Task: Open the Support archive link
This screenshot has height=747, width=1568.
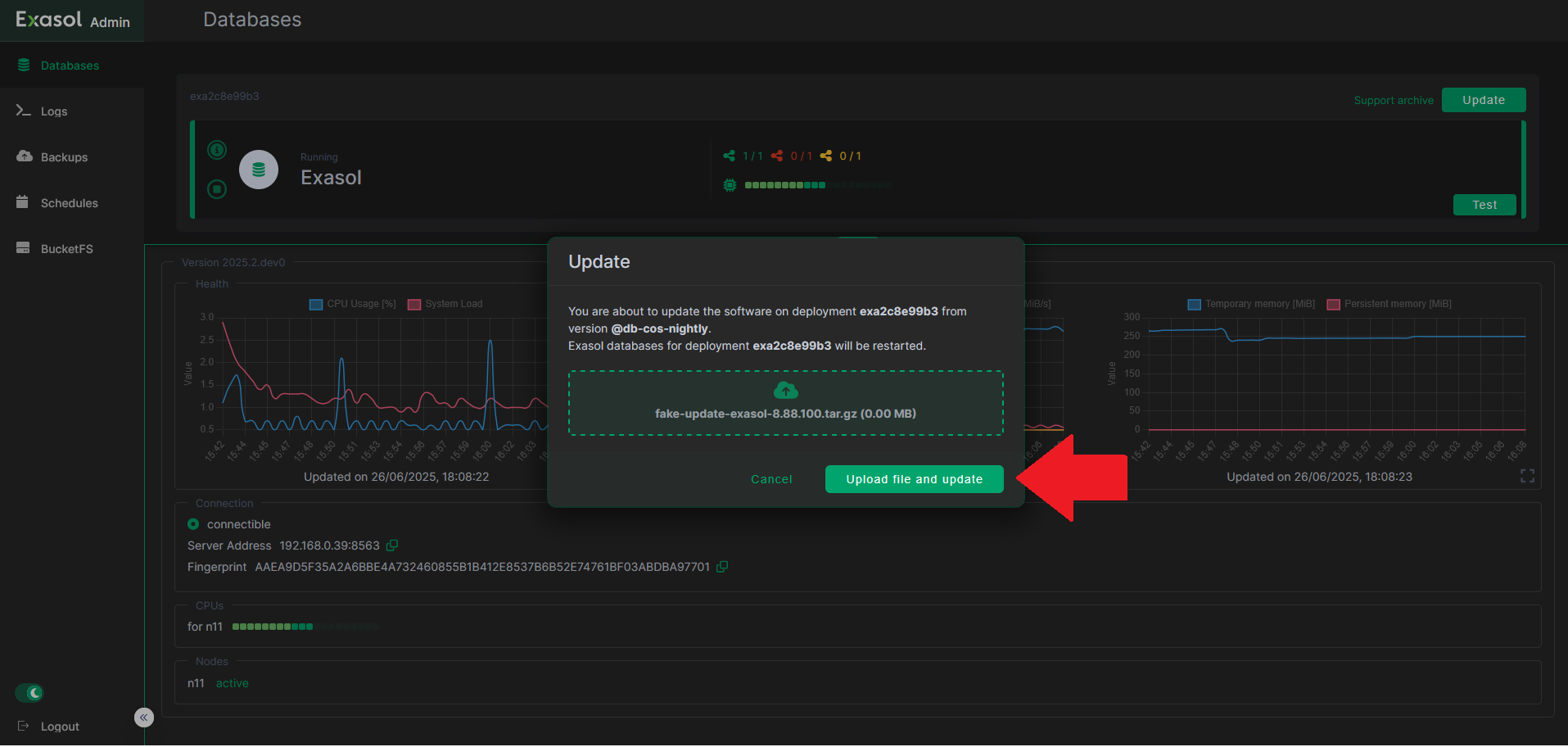Action: pyautogui.click(x=1394, y=101)
